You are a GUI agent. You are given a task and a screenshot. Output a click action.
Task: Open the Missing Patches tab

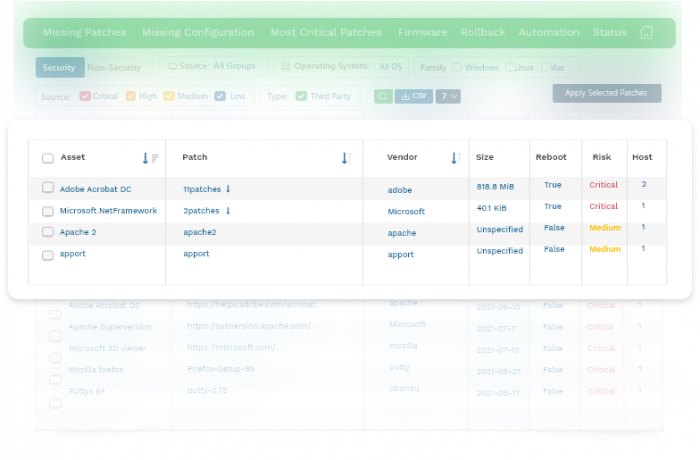[x=84, y=32]
